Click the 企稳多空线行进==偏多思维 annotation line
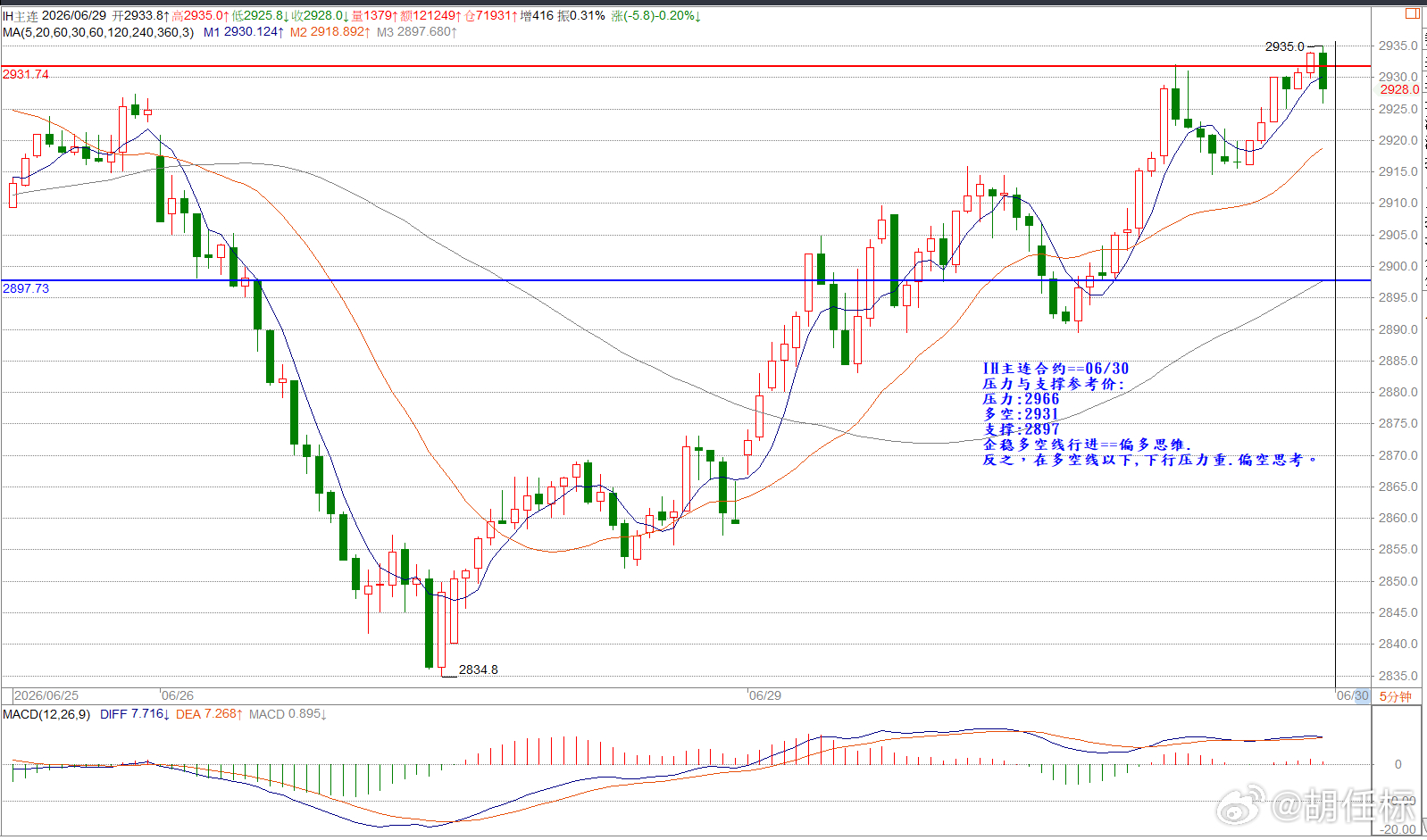The width and height of the screenshot is (1427, 840). [1087, 445]
